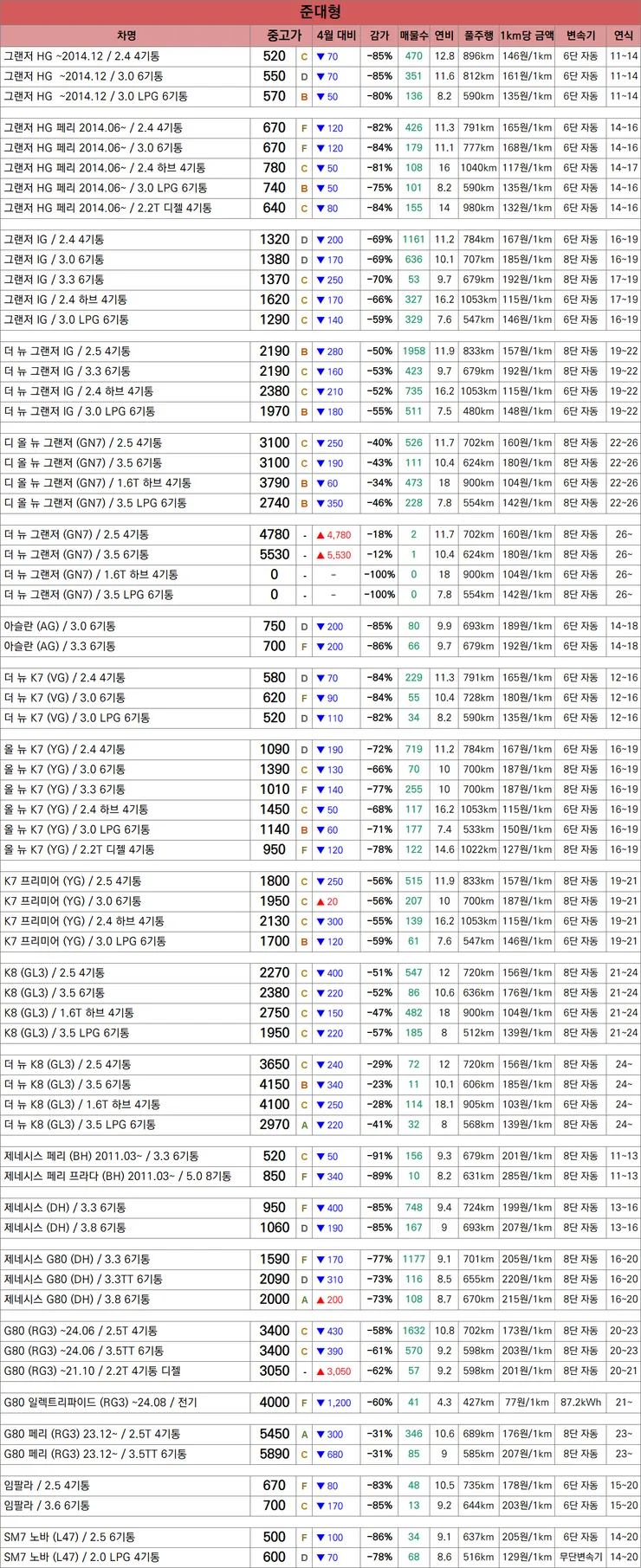
Task: Select row 그랜저 HG ~2014.12 / 3.0 LPG 6기통
Action: click(320, 96)
